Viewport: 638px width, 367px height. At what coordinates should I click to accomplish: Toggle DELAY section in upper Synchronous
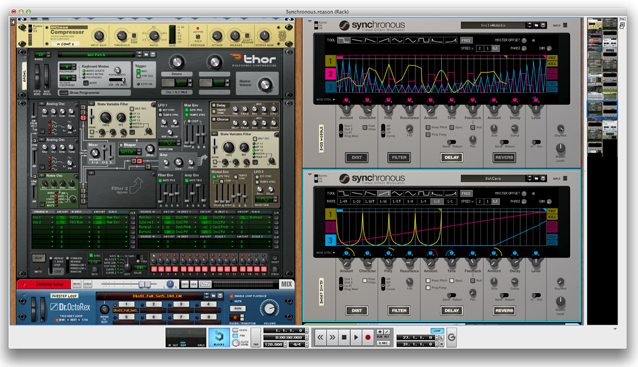coord(452,157)
